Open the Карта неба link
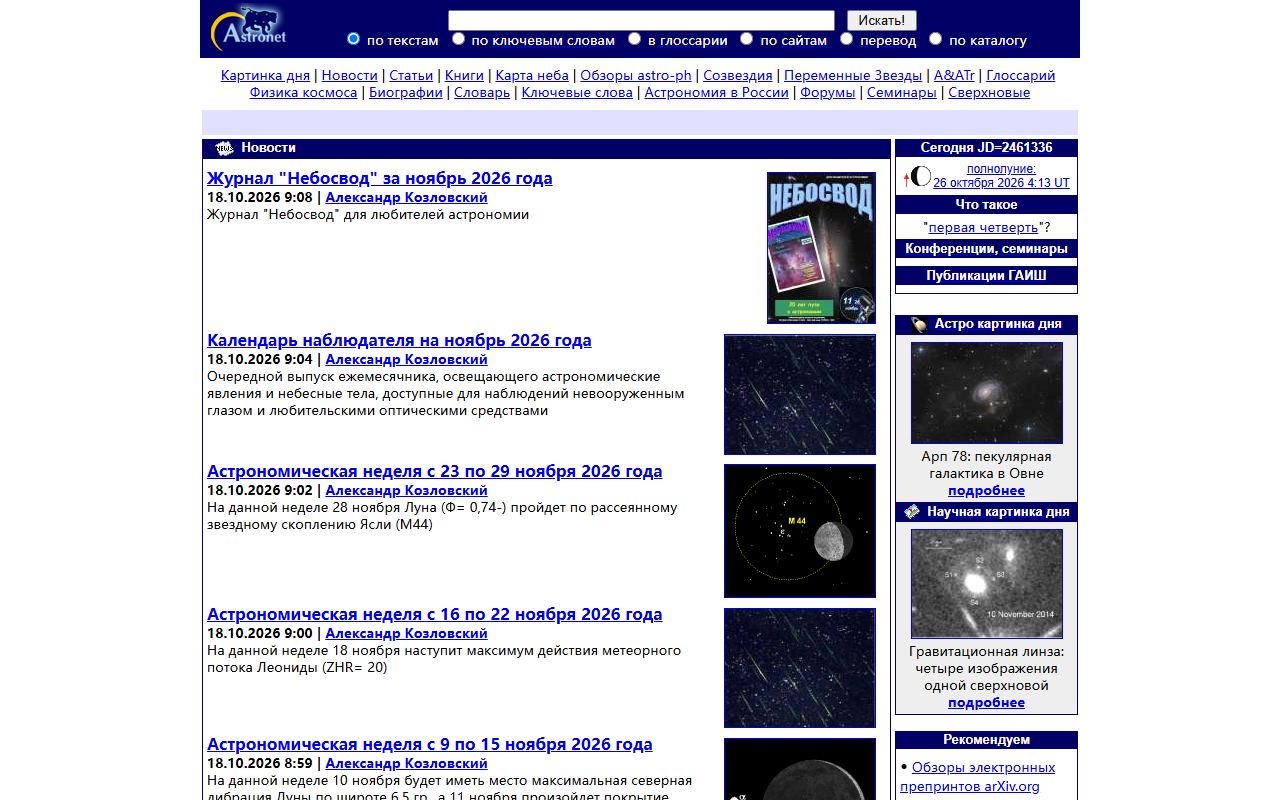 click(532, 75)
